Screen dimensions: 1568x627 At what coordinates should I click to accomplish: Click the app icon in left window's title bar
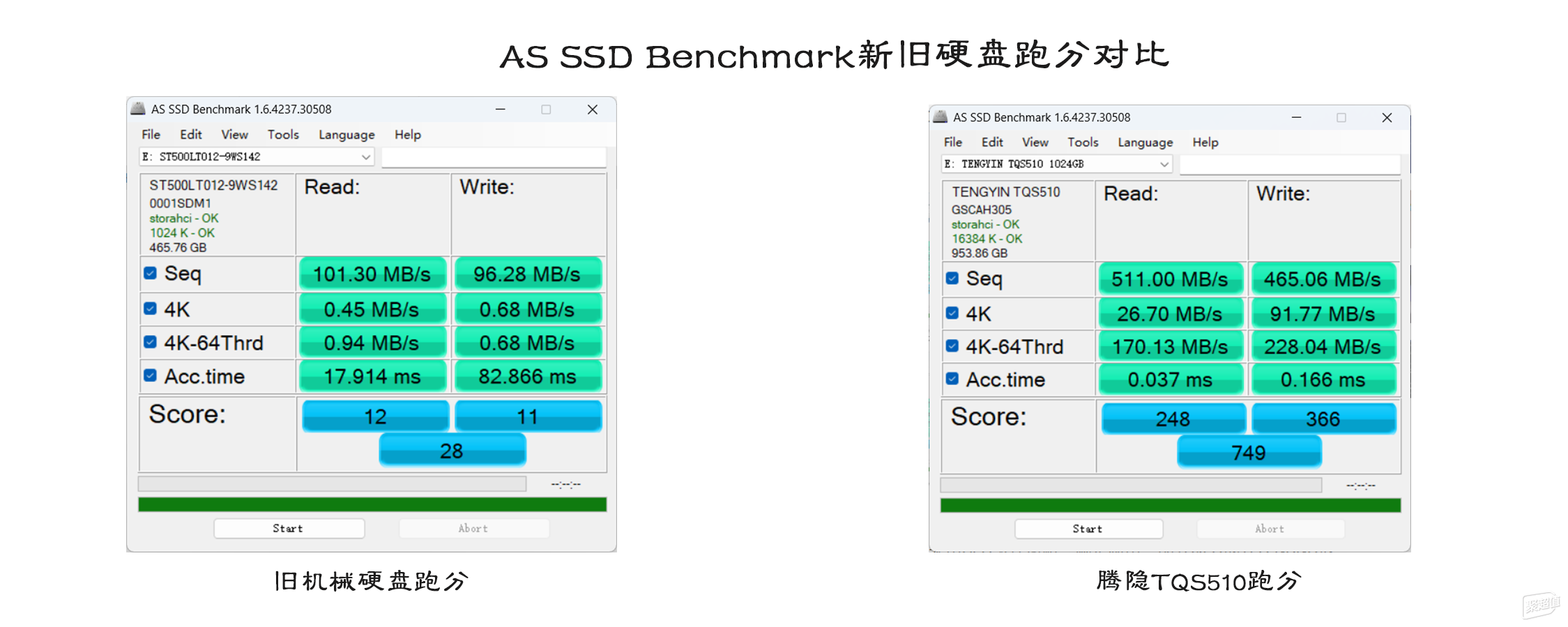click(x=139, y=109)
